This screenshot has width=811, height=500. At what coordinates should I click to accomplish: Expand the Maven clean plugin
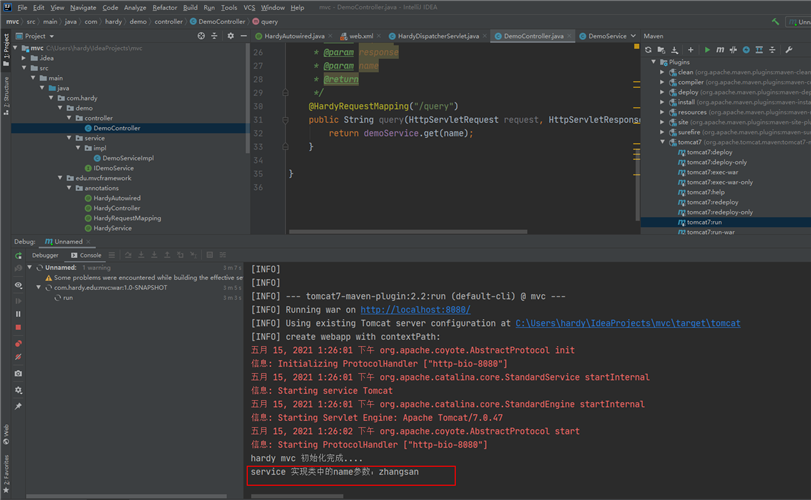point(662,72)
